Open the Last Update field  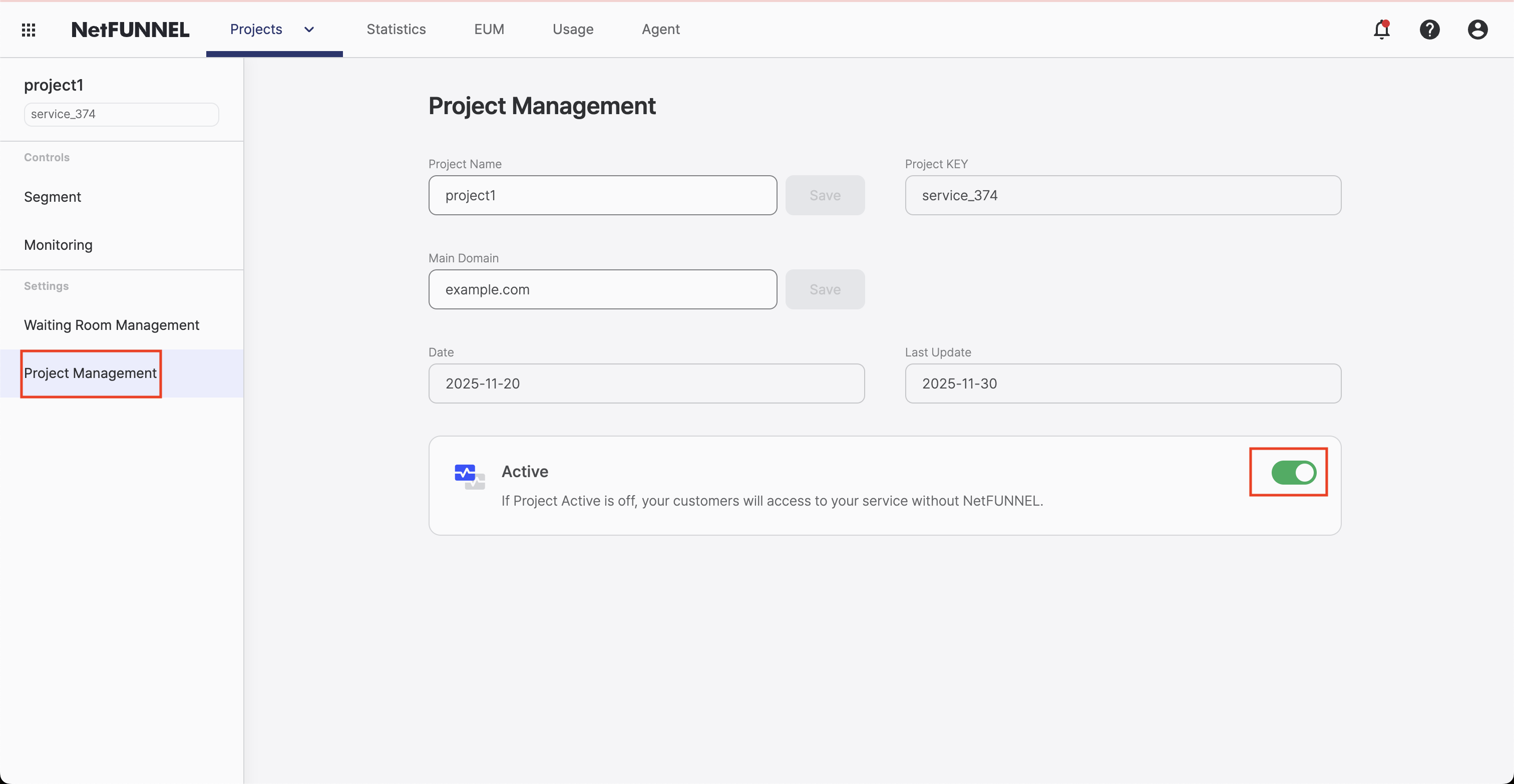[x=1122, y=383]
